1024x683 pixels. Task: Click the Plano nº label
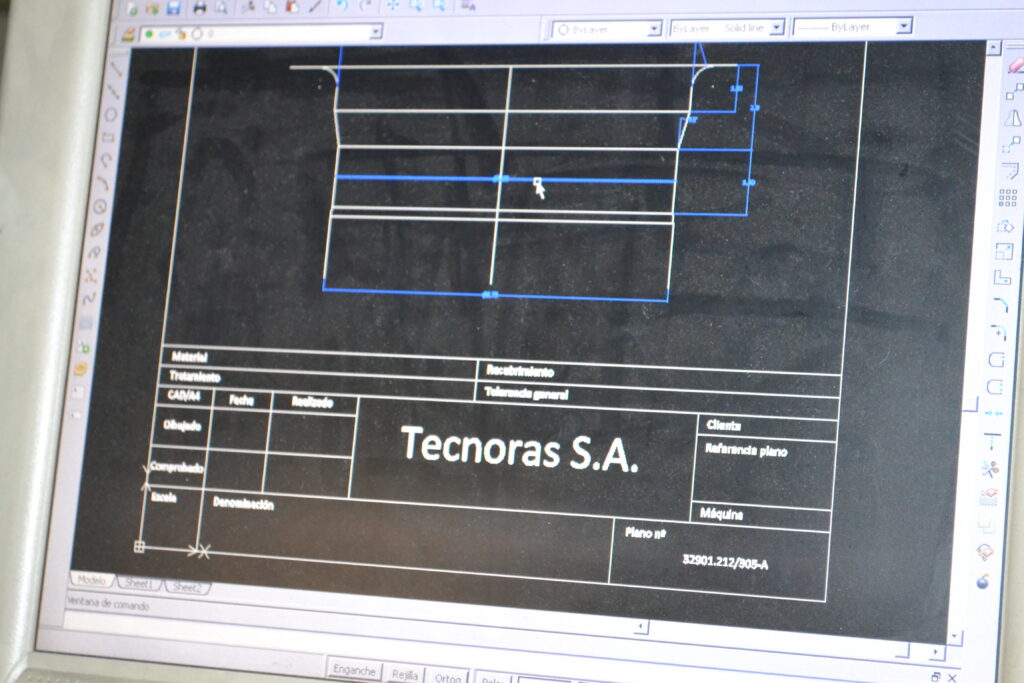pyautogui.click(x=645, y=533)
